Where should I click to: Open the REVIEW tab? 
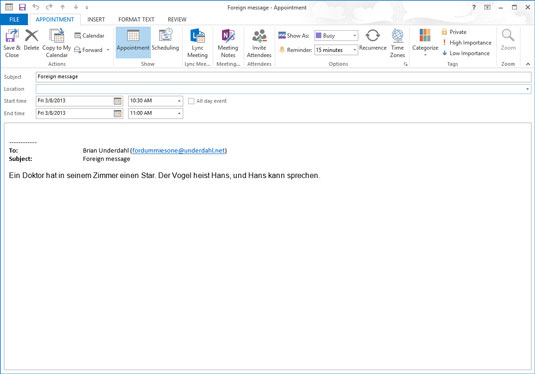(x=177, y=19)
